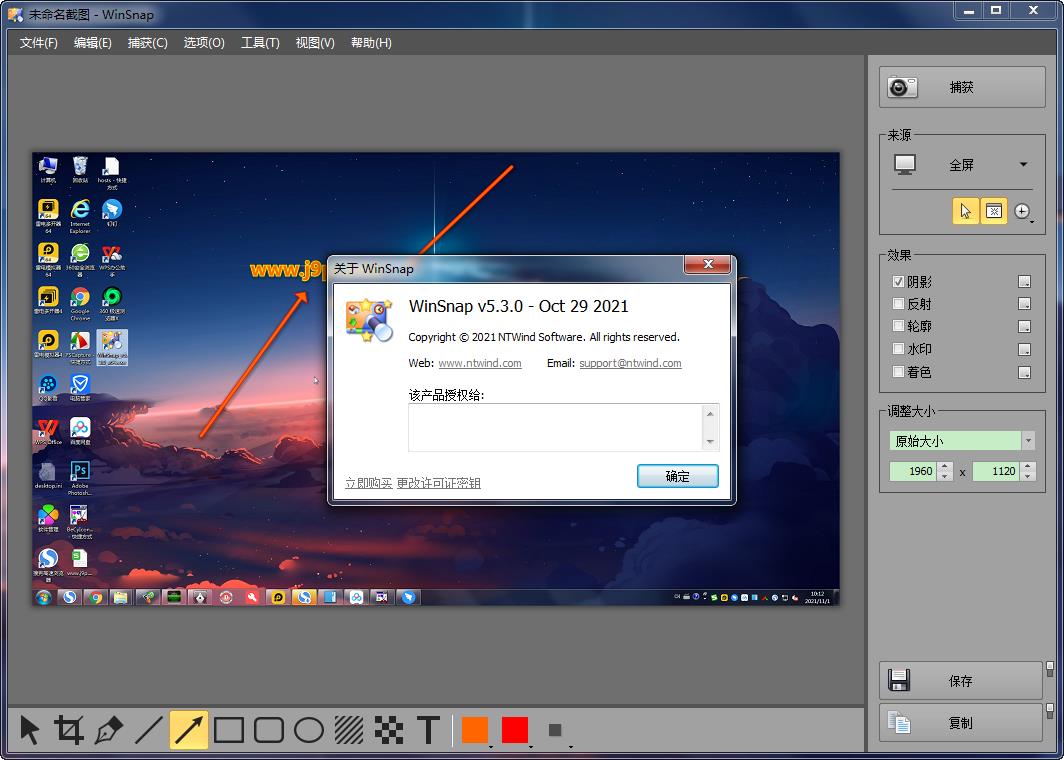Open 着色 effect settings button
This screenshot has width=1064, height=760.
coord(1025,372)
